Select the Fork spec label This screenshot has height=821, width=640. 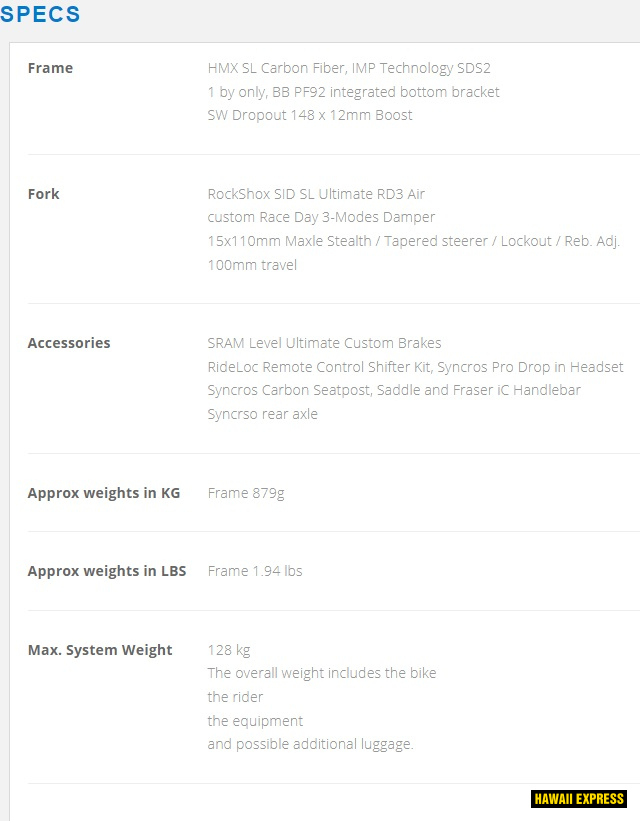43,194
